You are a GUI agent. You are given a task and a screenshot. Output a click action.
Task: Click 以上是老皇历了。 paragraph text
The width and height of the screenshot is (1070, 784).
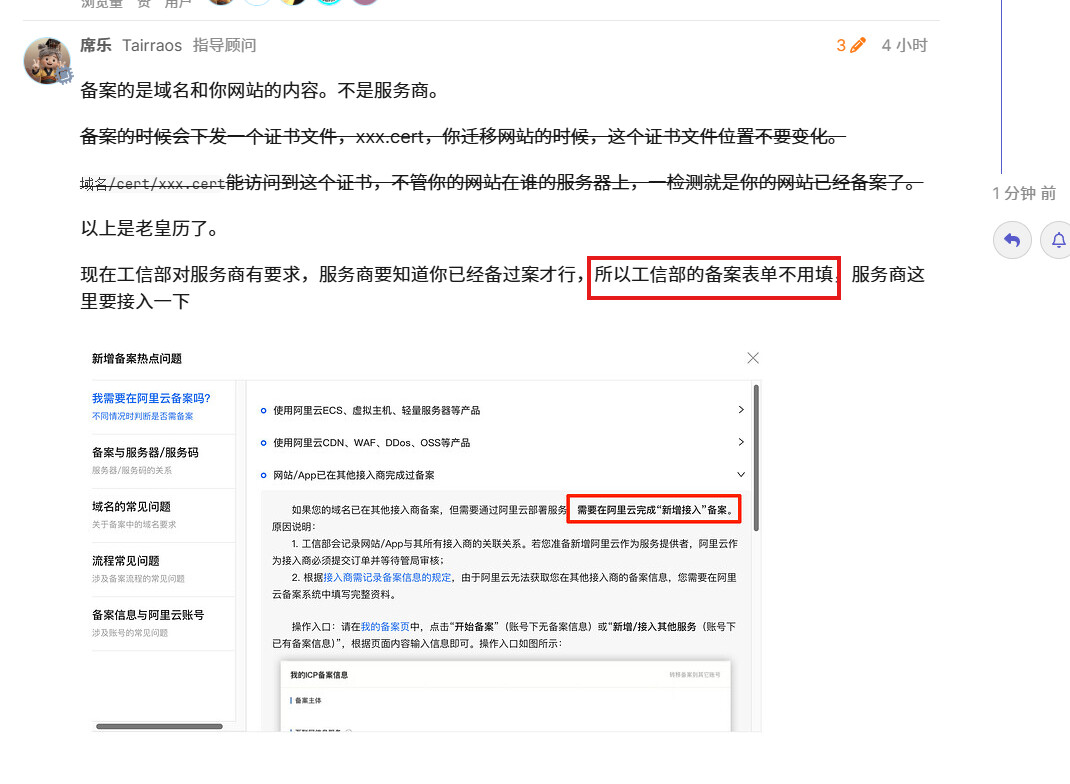[x=151, y=228]
